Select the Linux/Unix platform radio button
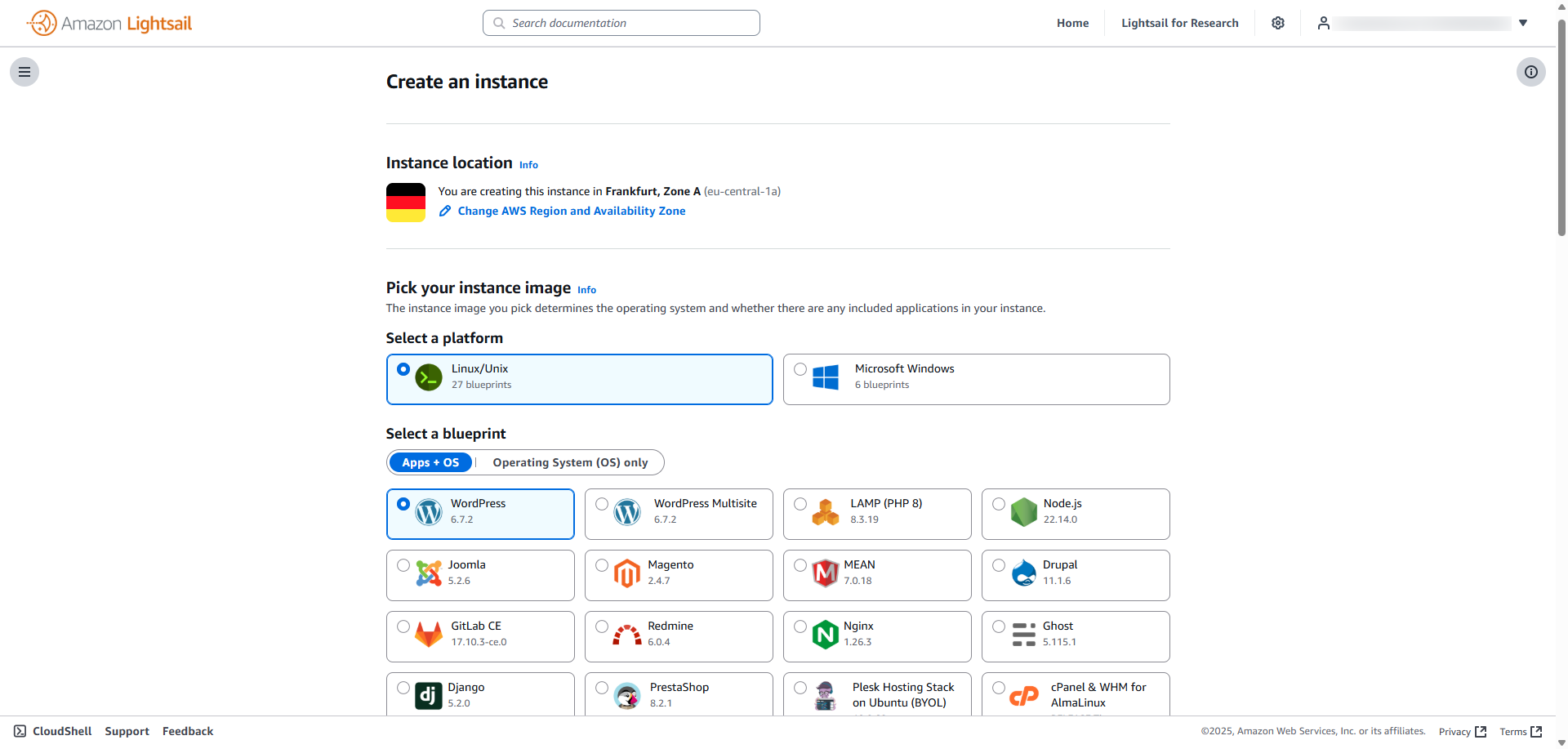Viewport: 1568px width, 749px height. click(x=403, y=369)
